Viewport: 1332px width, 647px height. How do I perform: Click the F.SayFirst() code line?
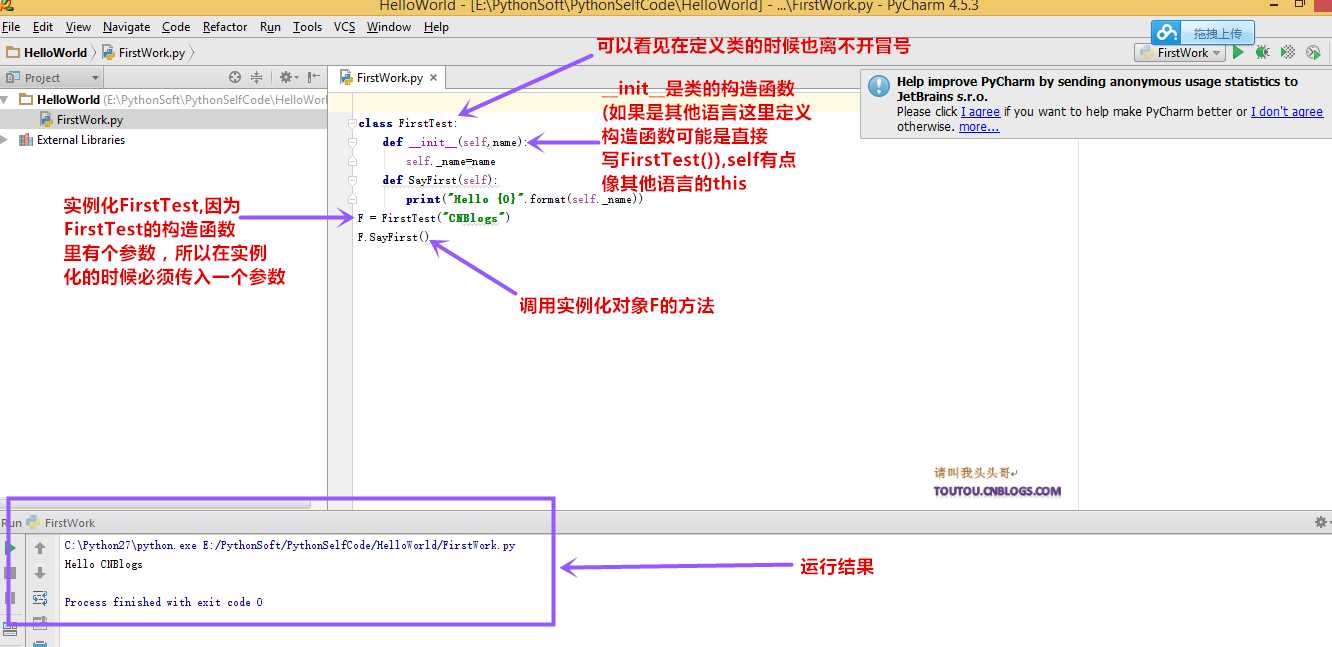(x=393, y=237)
